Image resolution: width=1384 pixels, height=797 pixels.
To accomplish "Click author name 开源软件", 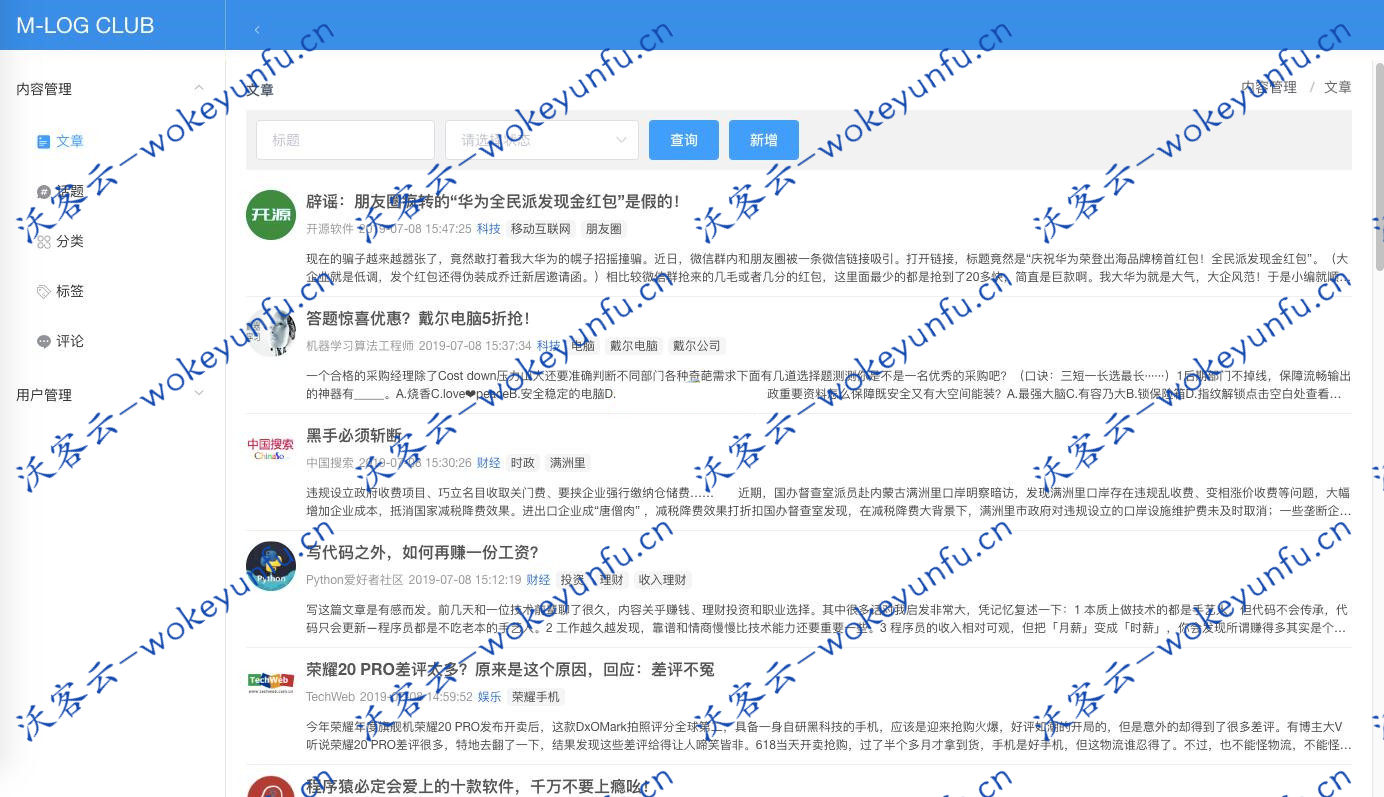I will (x=330, y=229).
